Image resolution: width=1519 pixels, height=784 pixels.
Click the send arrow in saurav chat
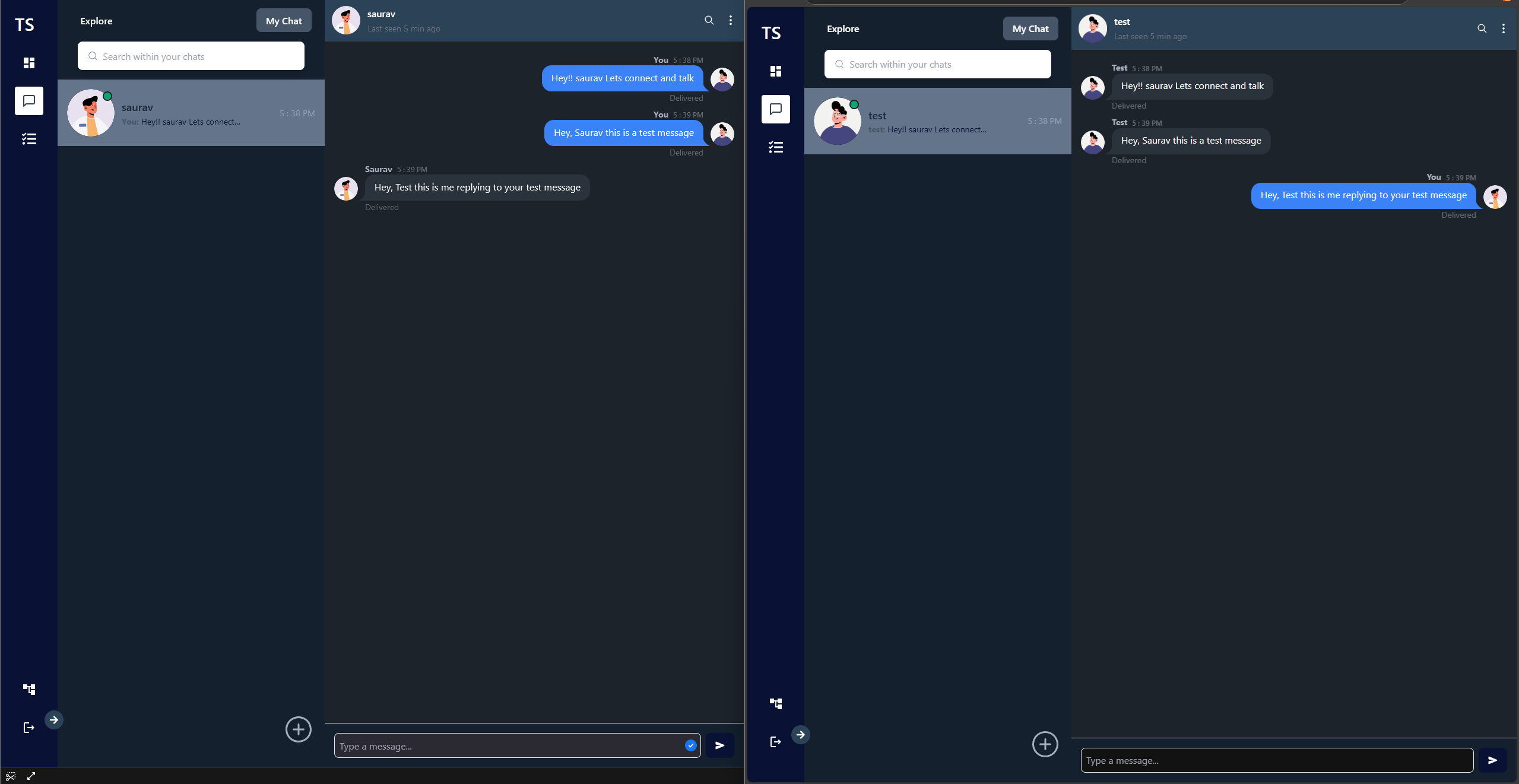[x=719, y=745]
